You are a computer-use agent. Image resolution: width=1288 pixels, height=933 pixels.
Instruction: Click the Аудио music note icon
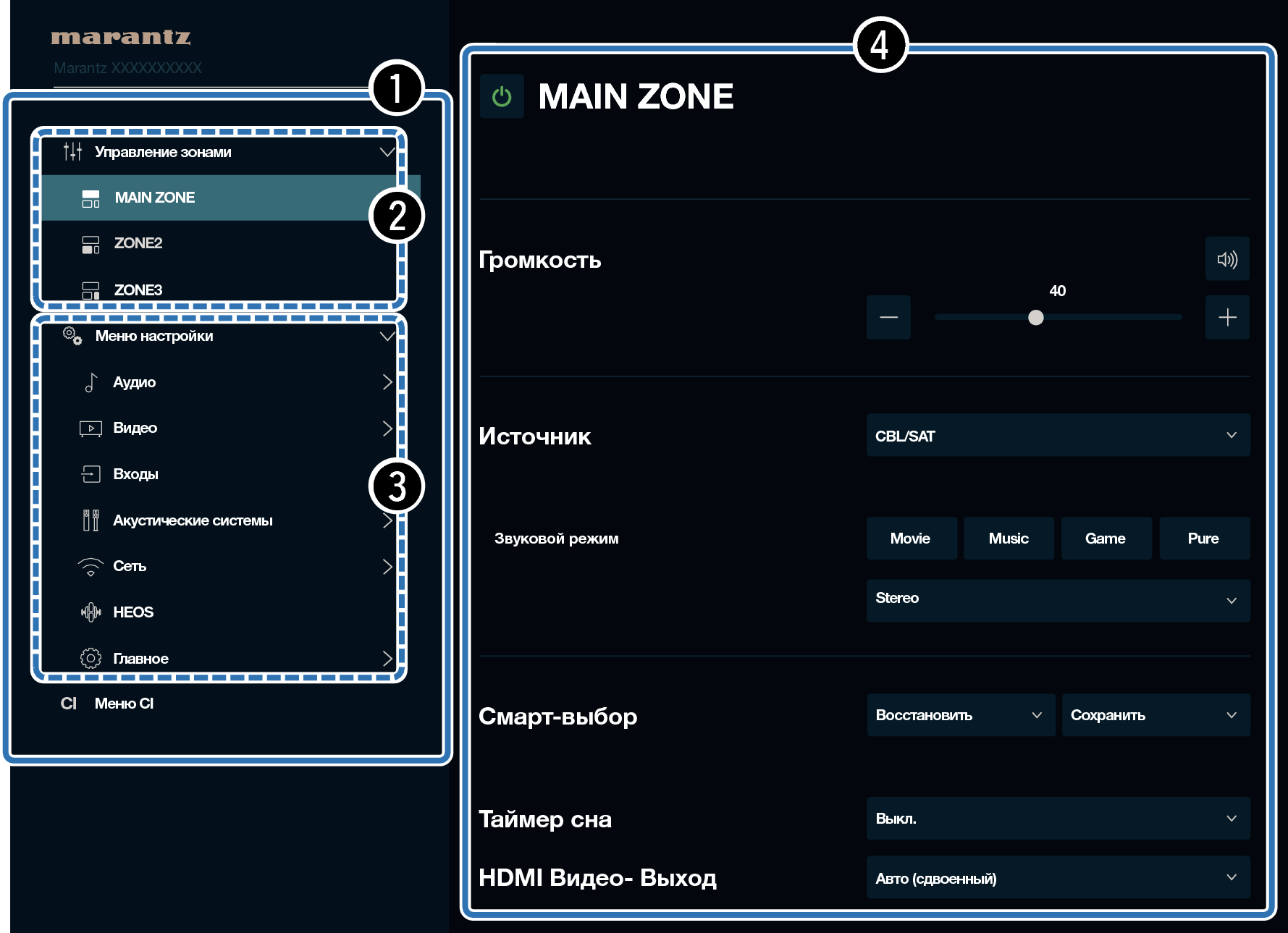(x=91, y=382)
